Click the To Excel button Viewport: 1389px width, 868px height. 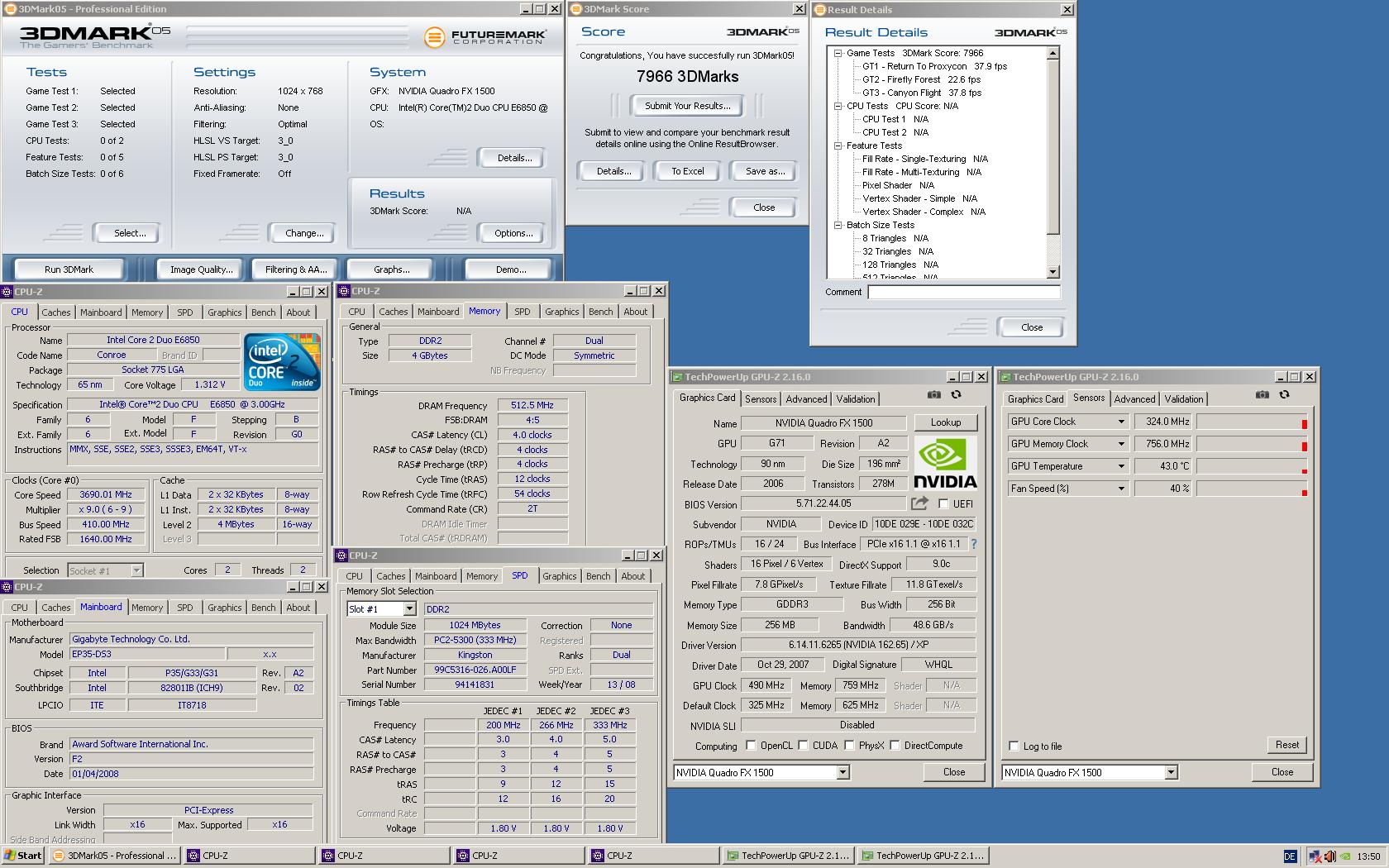(688, 171)
